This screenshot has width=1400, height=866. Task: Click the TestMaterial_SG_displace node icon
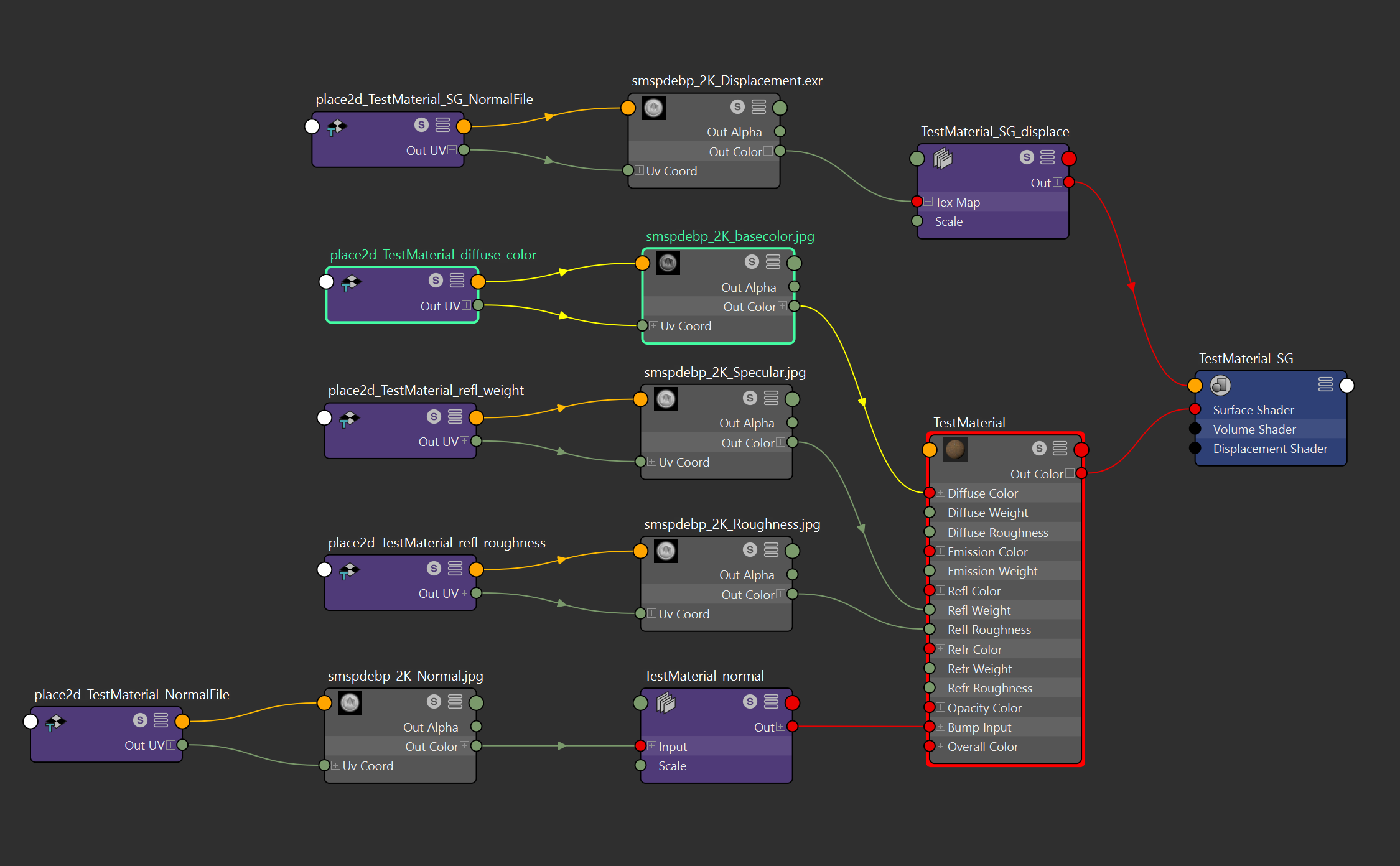tap(943, 158)
